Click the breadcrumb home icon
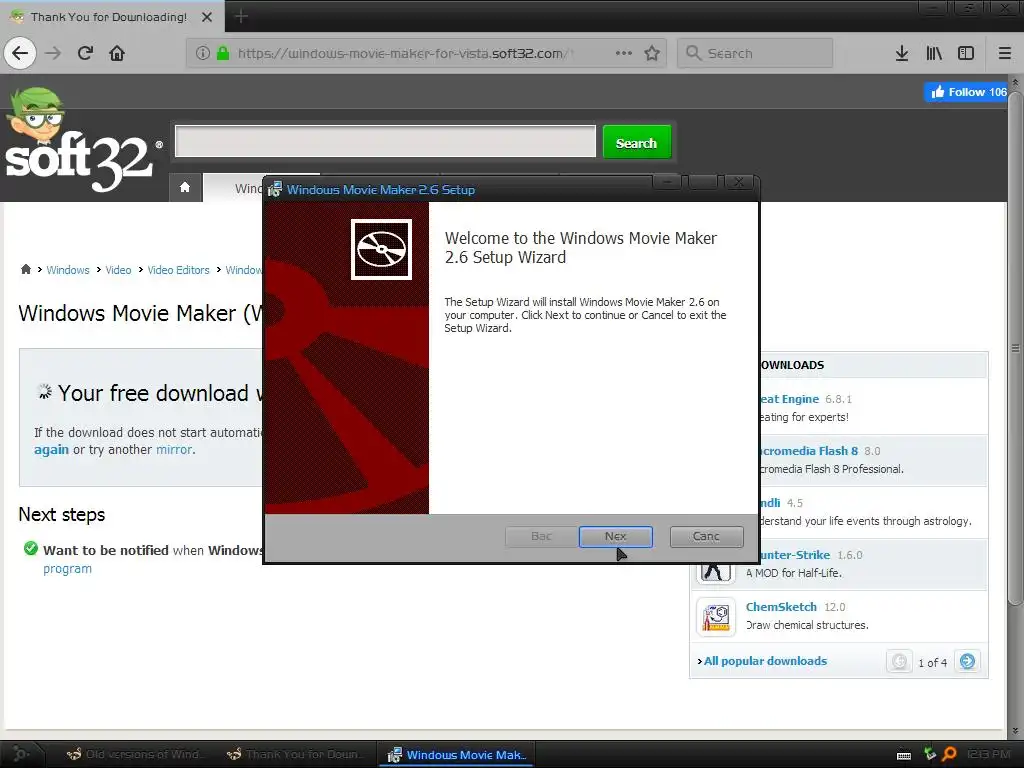 (x=25, y=269)
